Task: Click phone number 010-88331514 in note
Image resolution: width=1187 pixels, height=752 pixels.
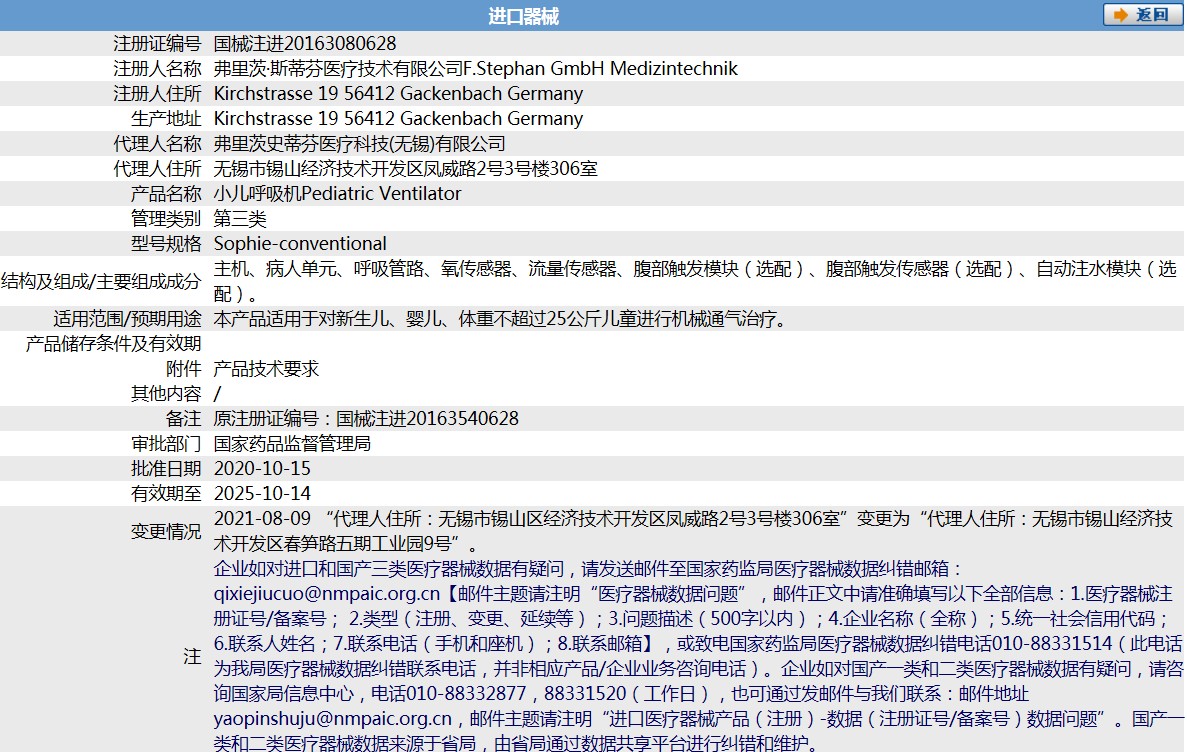Action: [x=1052, y=644]
